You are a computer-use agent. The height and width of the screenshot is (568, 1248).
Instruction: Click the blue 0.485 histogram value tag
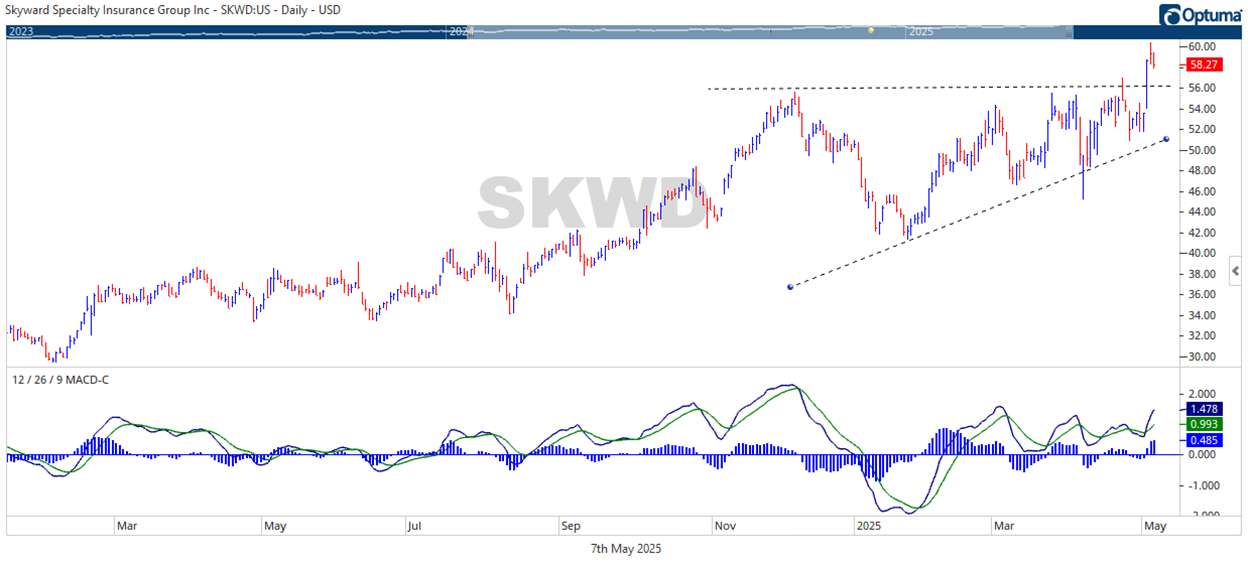pos(1203,440)
